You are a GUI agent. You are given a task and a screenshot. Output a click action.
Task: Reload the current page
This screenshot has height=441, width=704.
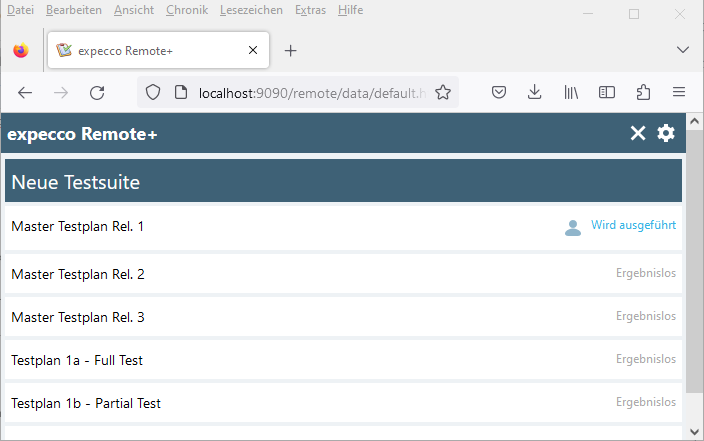click(97, 92)
